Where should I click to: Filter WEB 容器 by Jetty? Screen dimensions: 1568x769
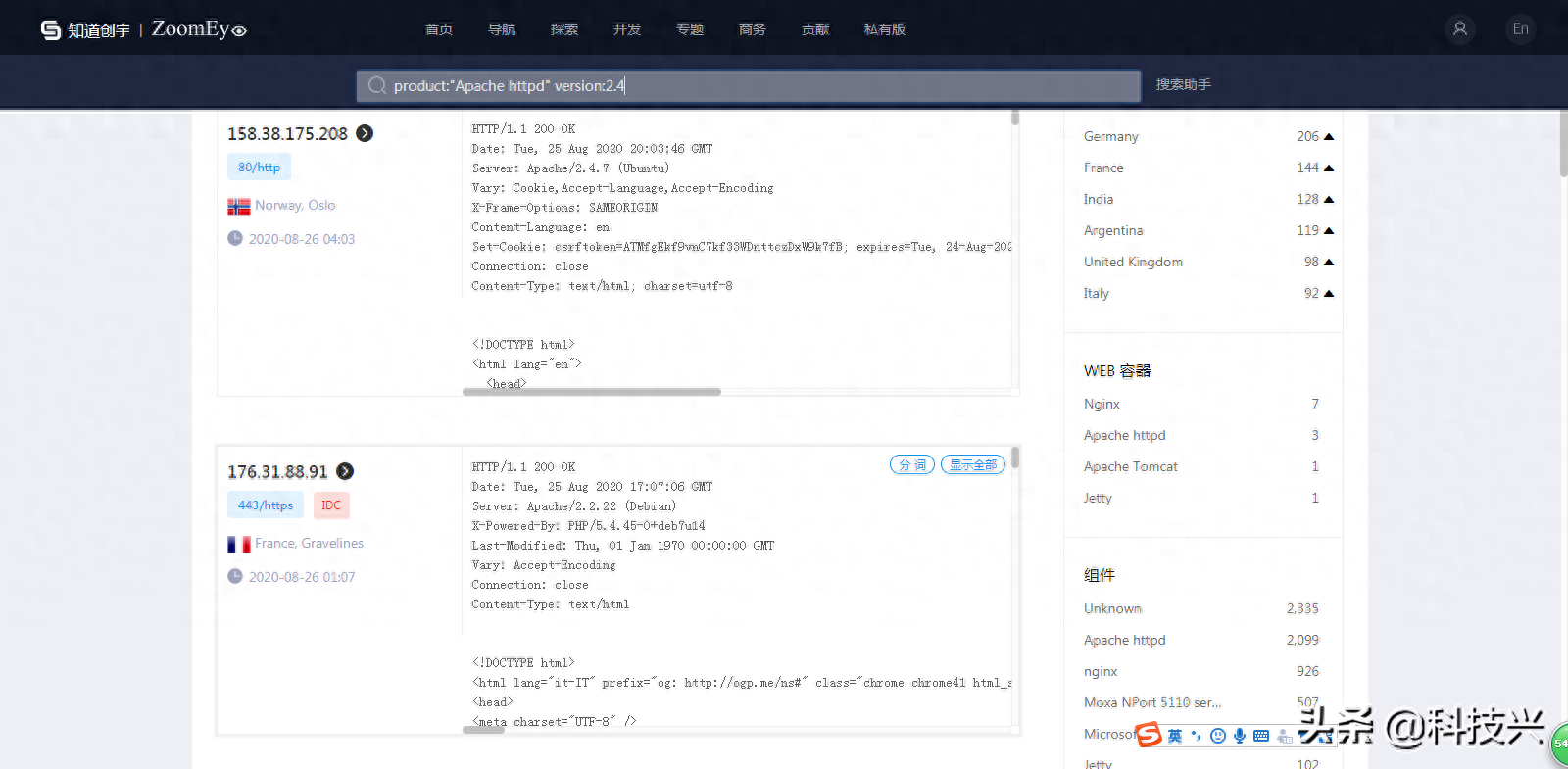coord(1098,499)
